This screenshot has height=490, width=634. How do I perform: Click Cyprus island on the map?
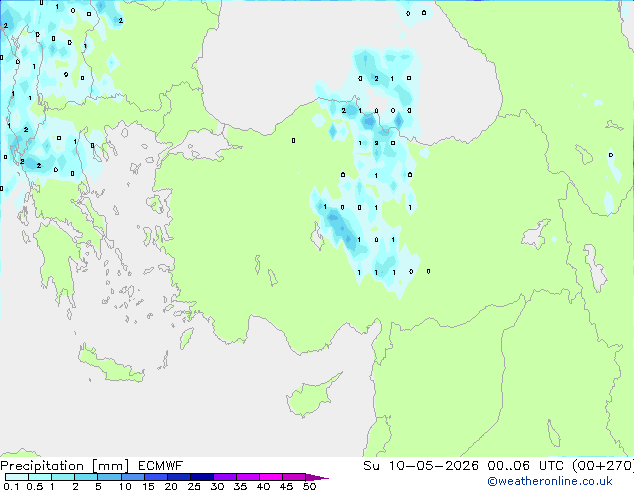(311, 396)
